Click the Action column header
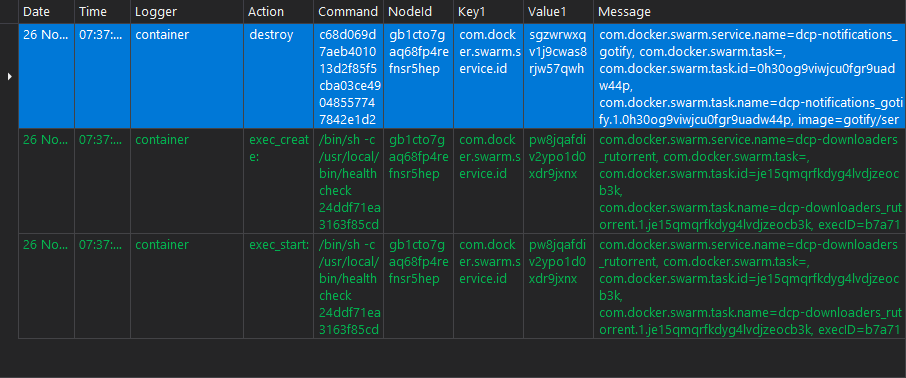Screen dimensions: 906x378 coord(279,12)
